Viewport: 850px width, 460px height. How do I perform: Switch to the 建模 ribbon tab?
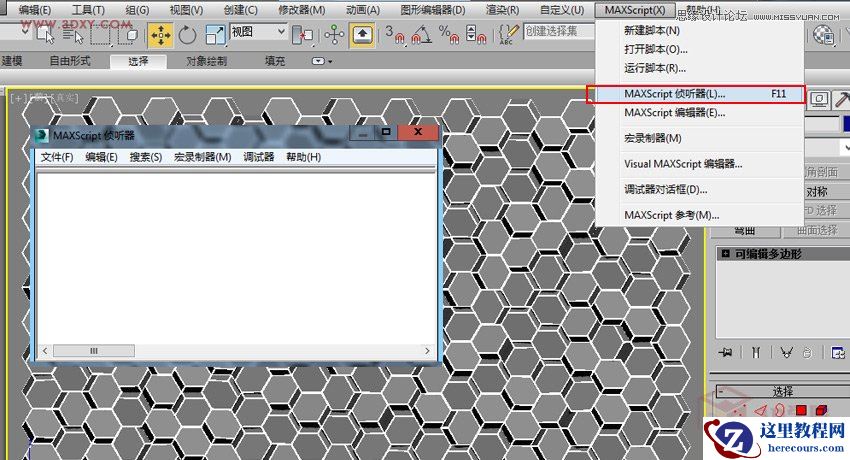(12, 61)
